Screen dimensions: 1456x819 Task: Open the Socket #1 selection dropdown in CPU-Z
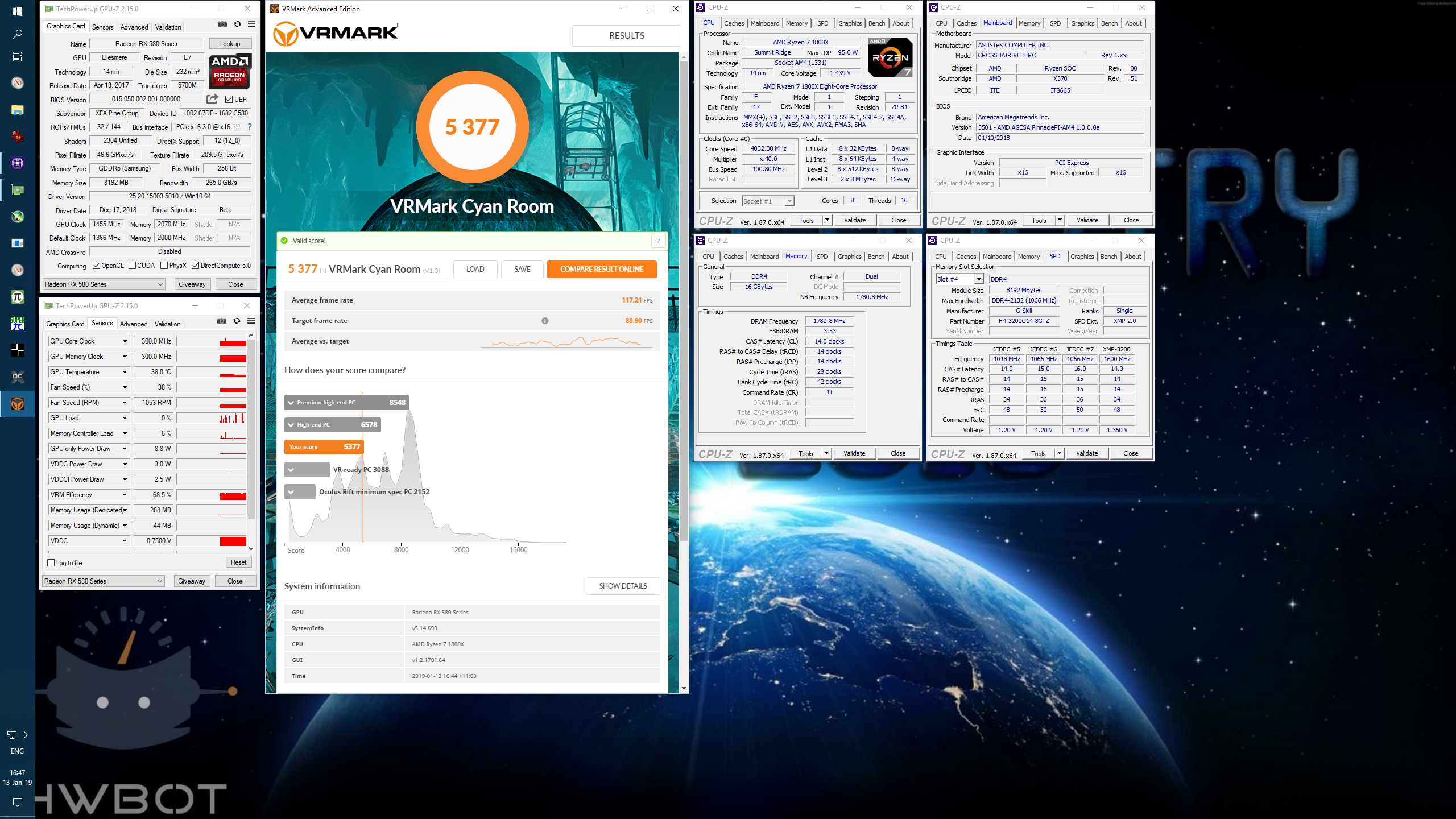pos(768,201)
